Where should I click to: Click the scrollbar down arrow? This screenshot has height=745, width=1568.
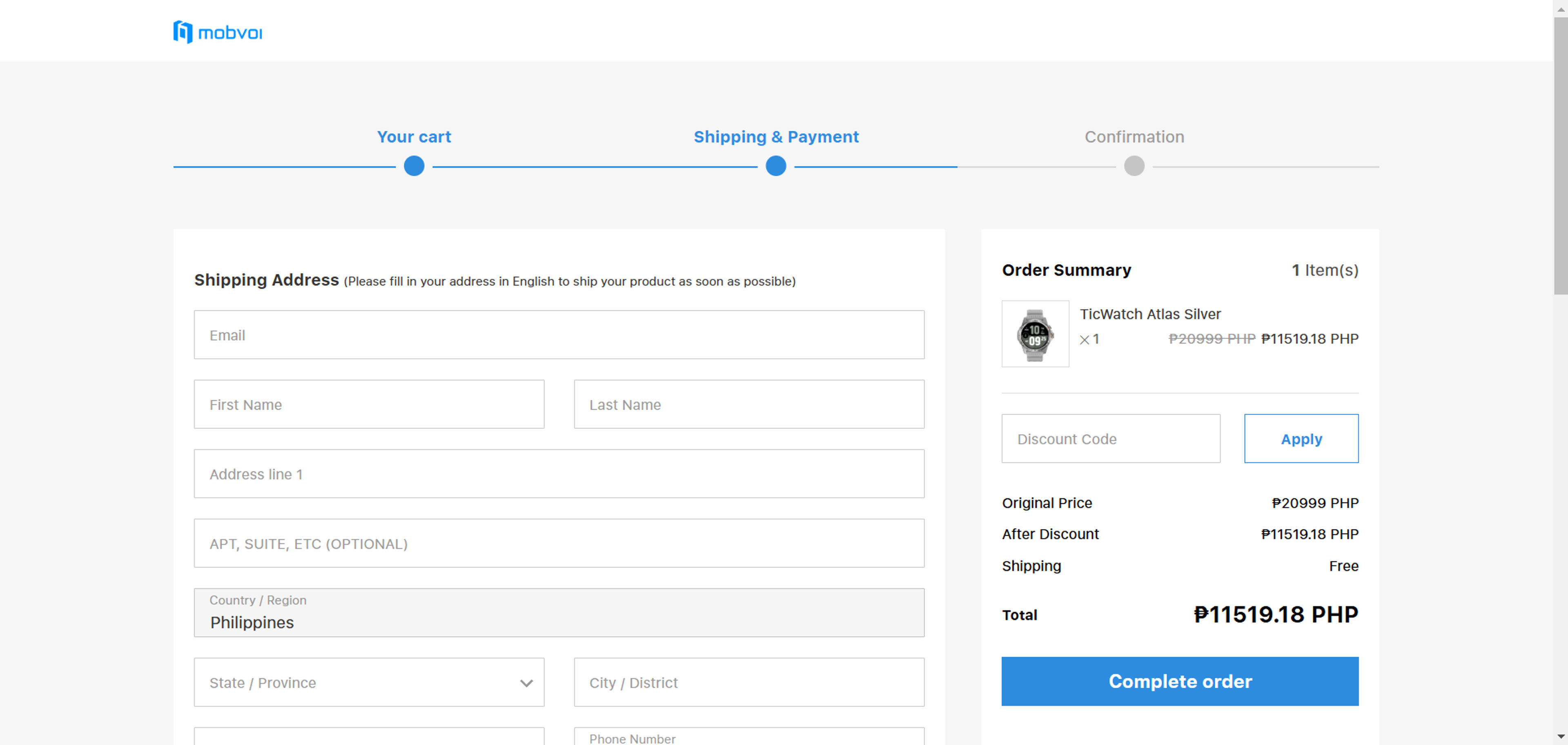(1560, 737)
